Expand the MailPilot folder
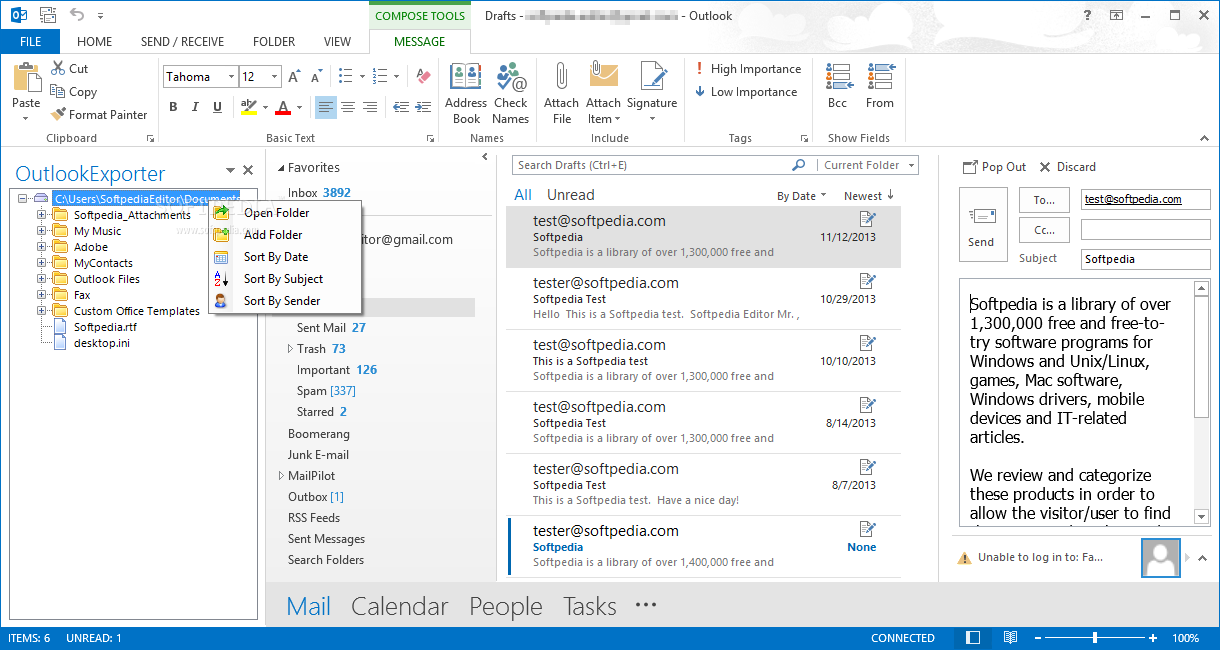Screen dimensions: 1220x650 tap(281, 476)
